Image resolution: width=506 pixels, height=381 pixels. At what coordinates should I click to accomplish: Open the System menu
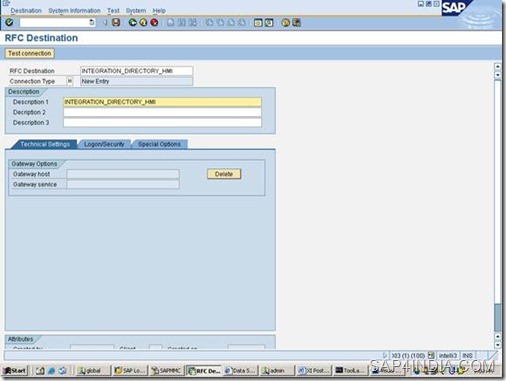(x=136, y=11)
